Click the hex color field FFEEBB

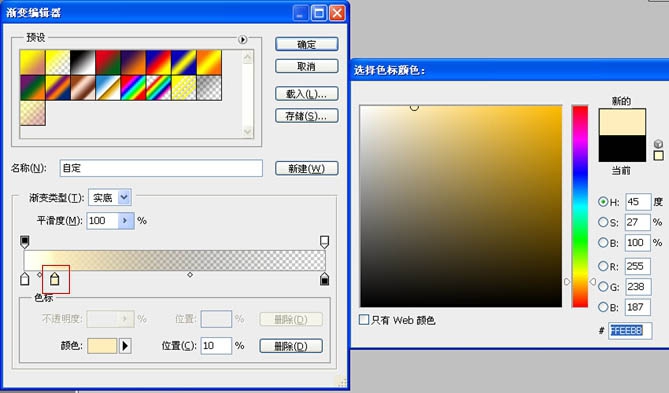tap(630, 331)
